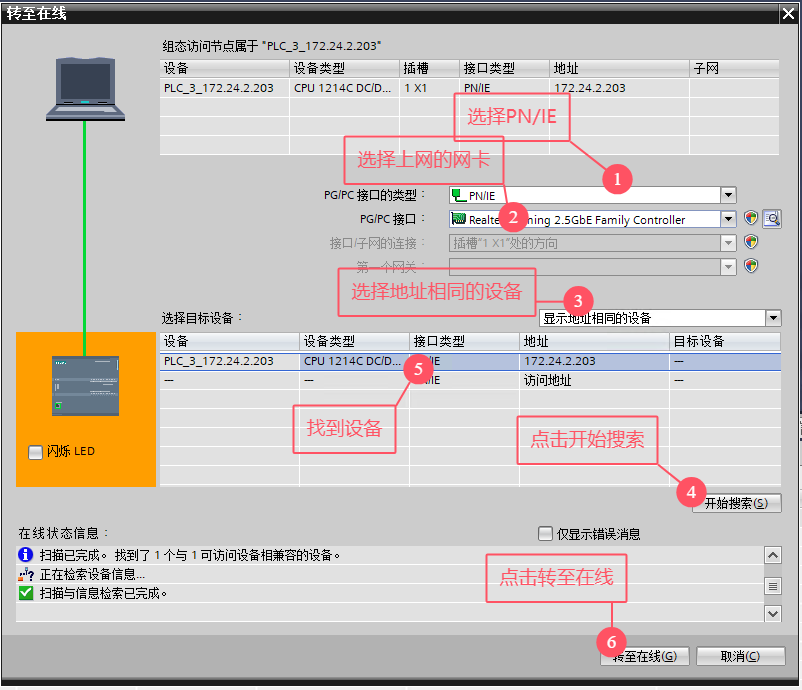
Task: Click the retrieving device info status icon
Action: (x=26, y=574)
